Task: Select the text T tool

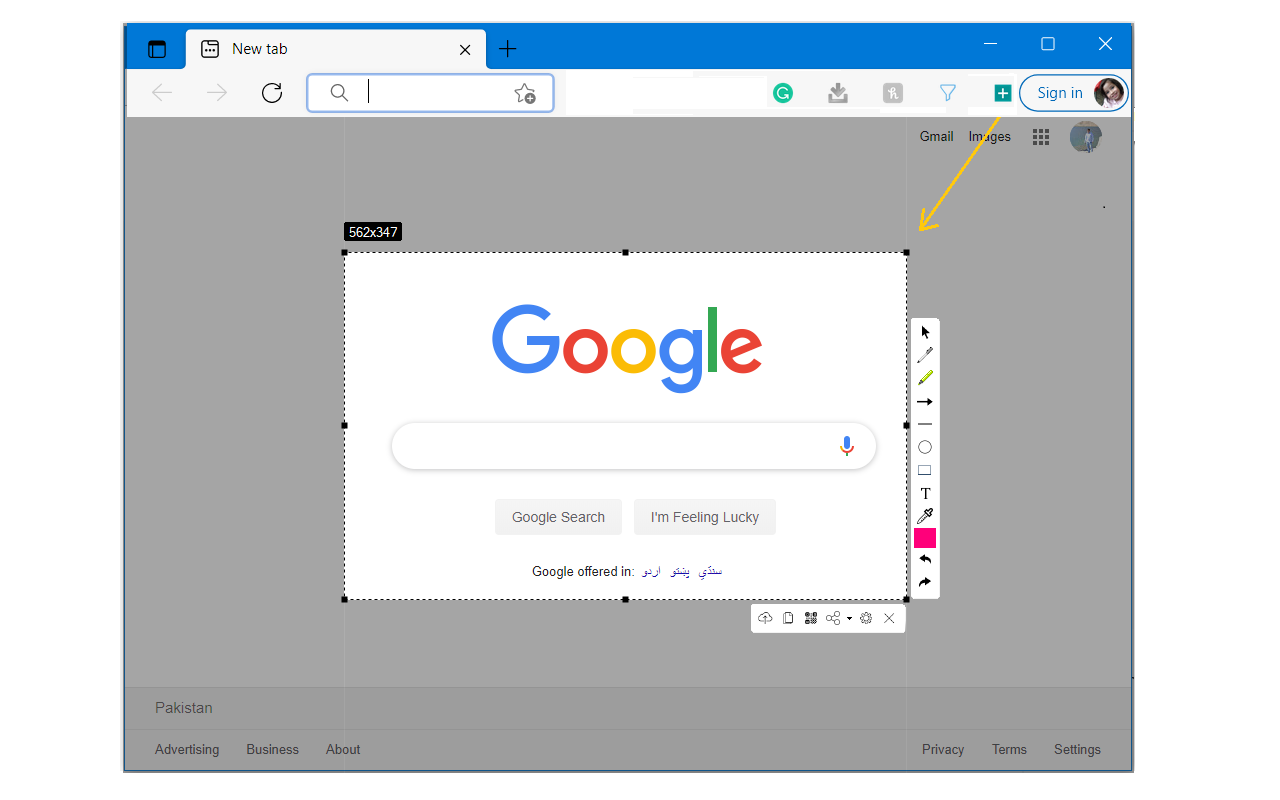Action: tap(925, 493)
